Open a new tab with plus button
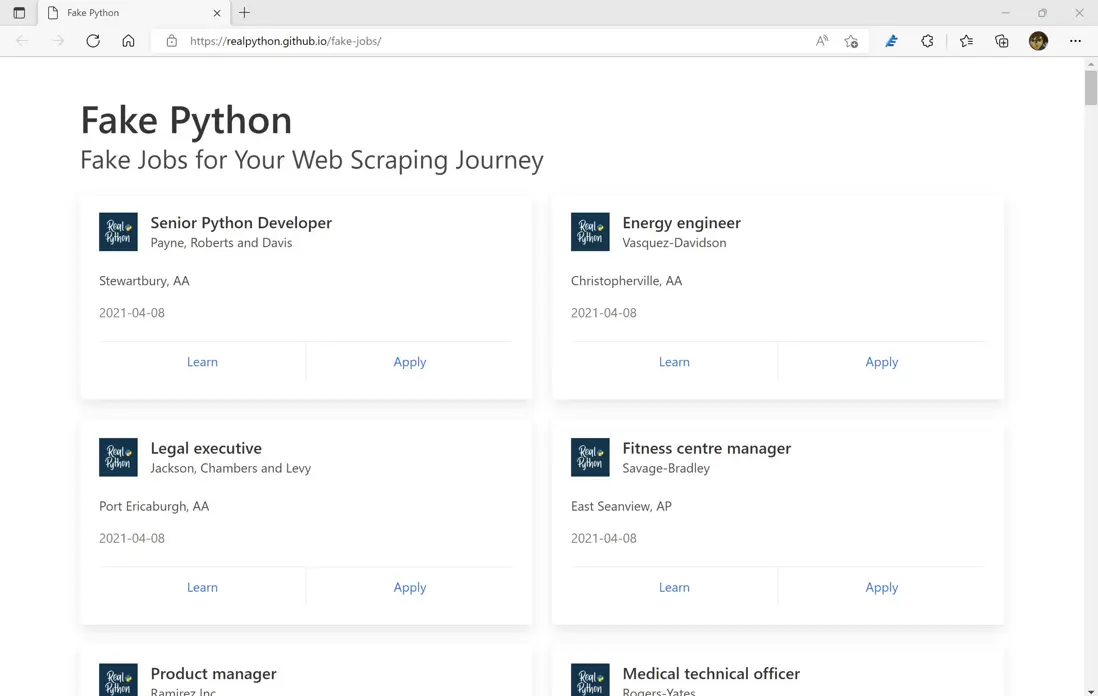Screen dimensions: 1098x696 coord(244,13)
